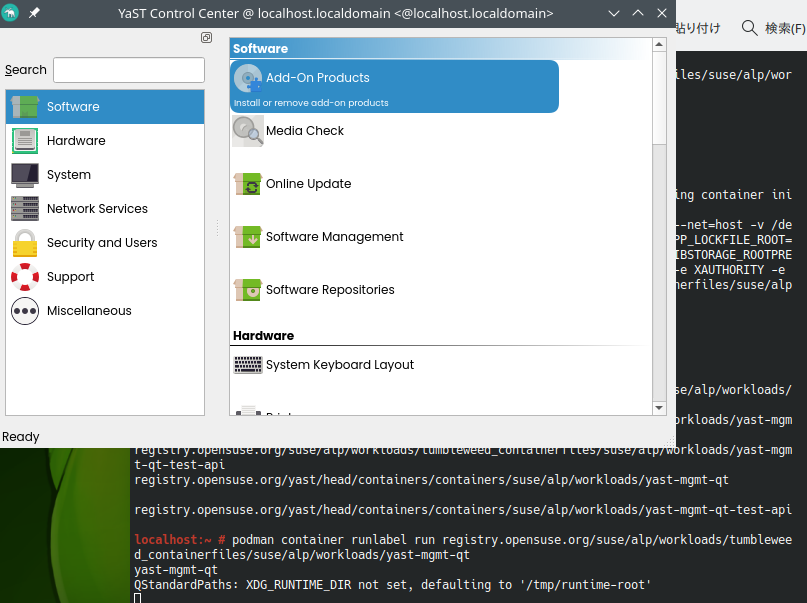The image size is (807, 603).
Task: Click the Security and Users padlock icon
Action: click(x=25, y=243)
